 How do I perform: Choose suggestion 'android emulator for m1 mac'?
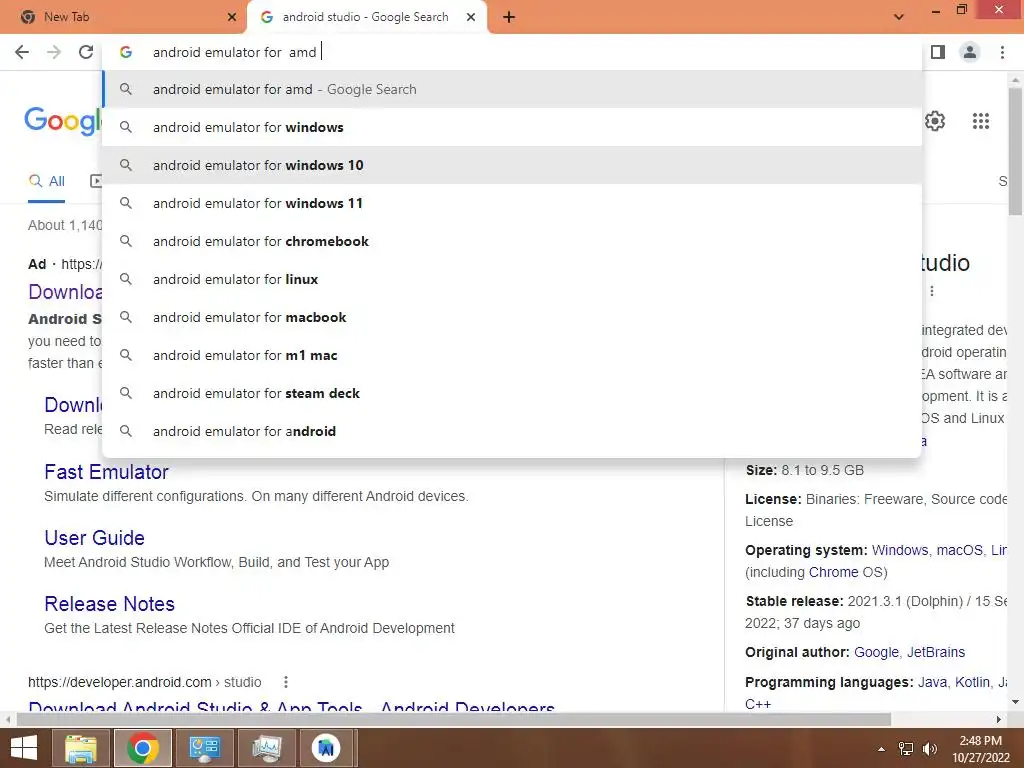click(x=513, y=355)
